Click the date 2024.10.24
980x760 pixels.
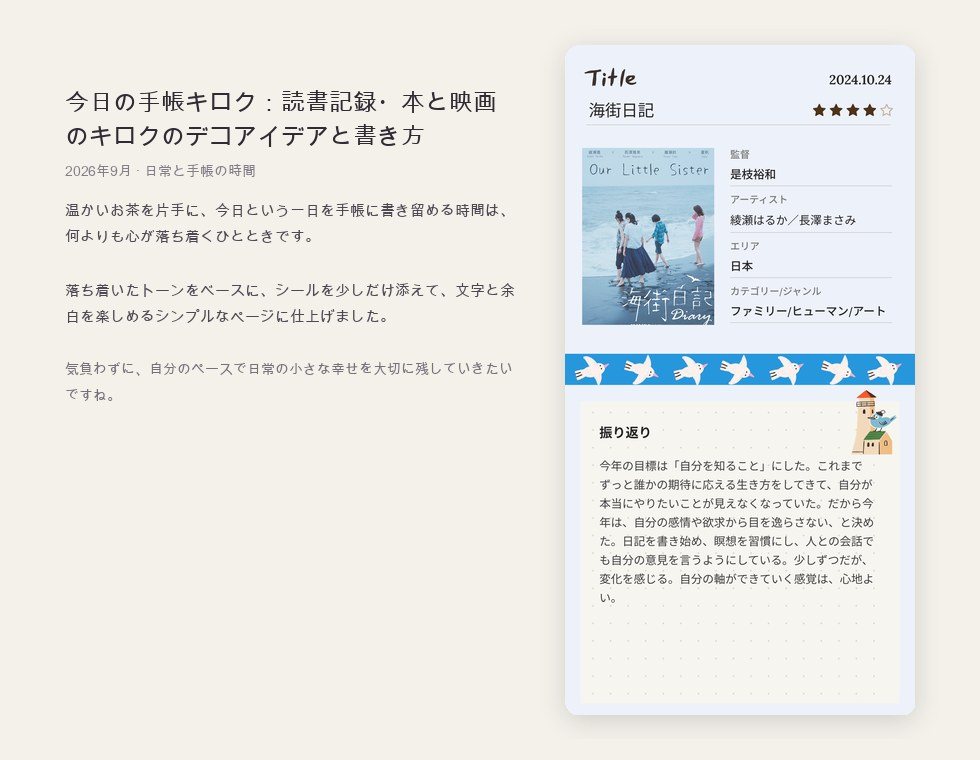pos(860,80)
